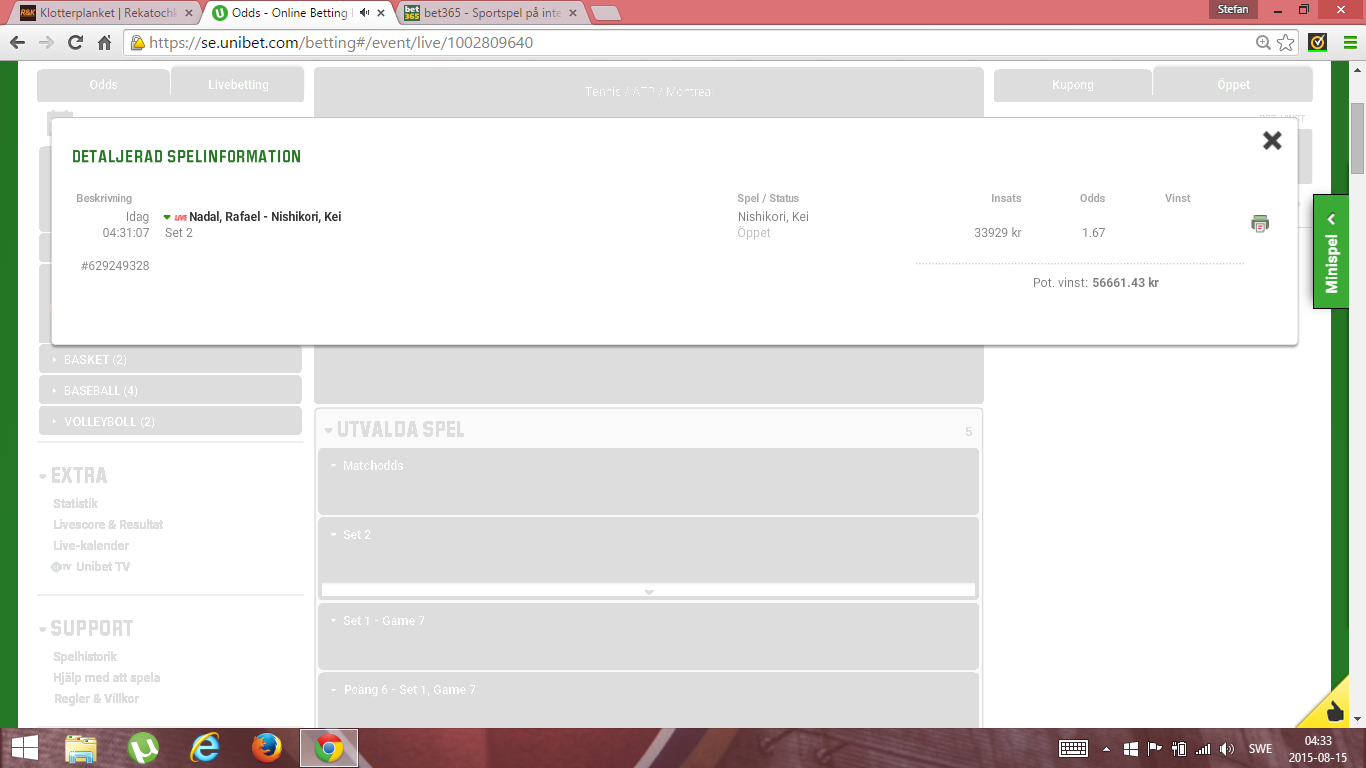
Task: Open Livescore & Resultat link
Action: [x=108, y=525]
